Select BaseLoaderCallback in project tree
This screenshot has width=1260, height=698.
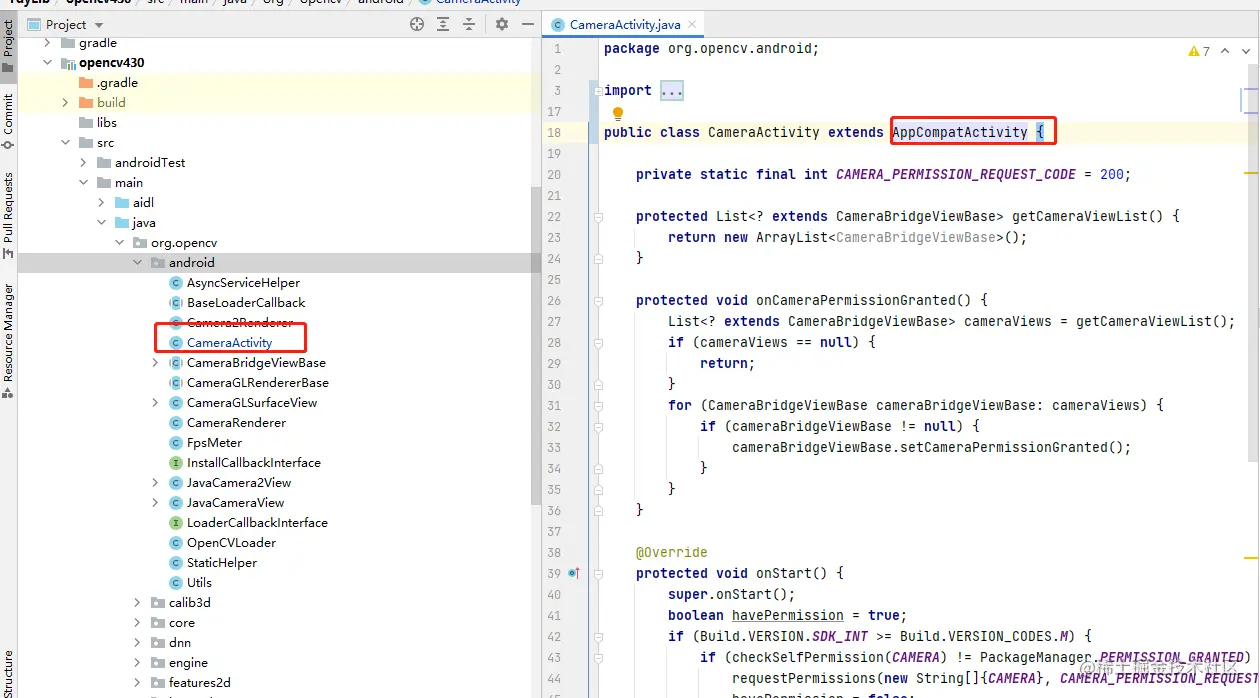pos(246,303)
